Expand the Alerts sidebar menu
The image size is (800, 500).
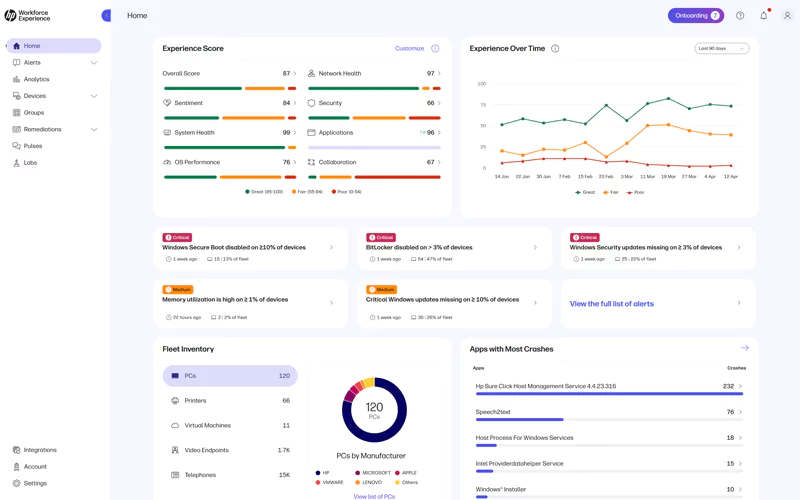[x=94, y=63]
